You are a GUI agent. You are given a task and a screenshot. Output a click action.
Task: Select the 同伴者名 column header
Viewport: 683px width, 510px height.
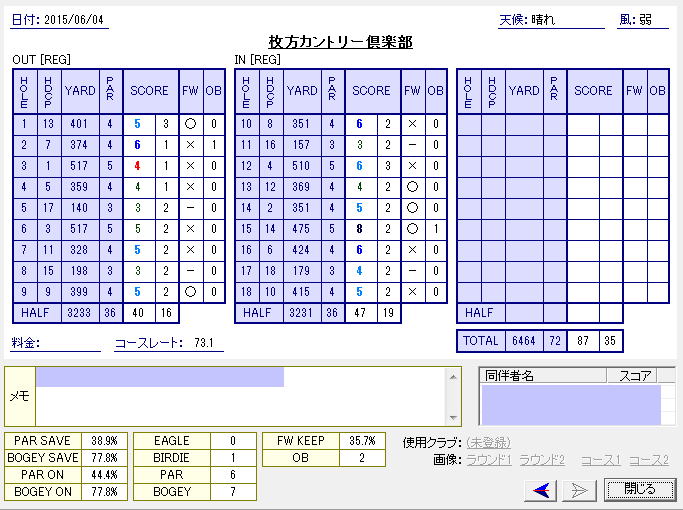point(543,375)
